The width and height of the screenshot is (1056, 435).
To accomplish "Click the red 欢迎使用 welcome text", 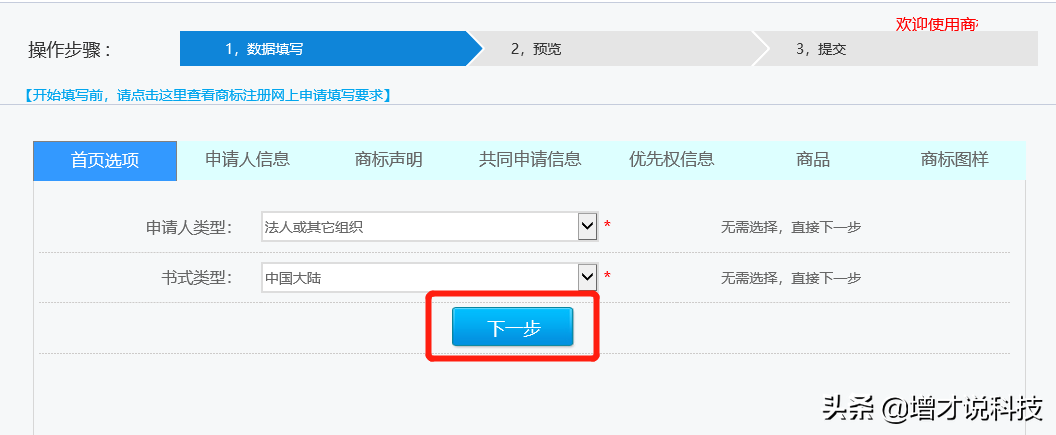I will coord(936,24).
